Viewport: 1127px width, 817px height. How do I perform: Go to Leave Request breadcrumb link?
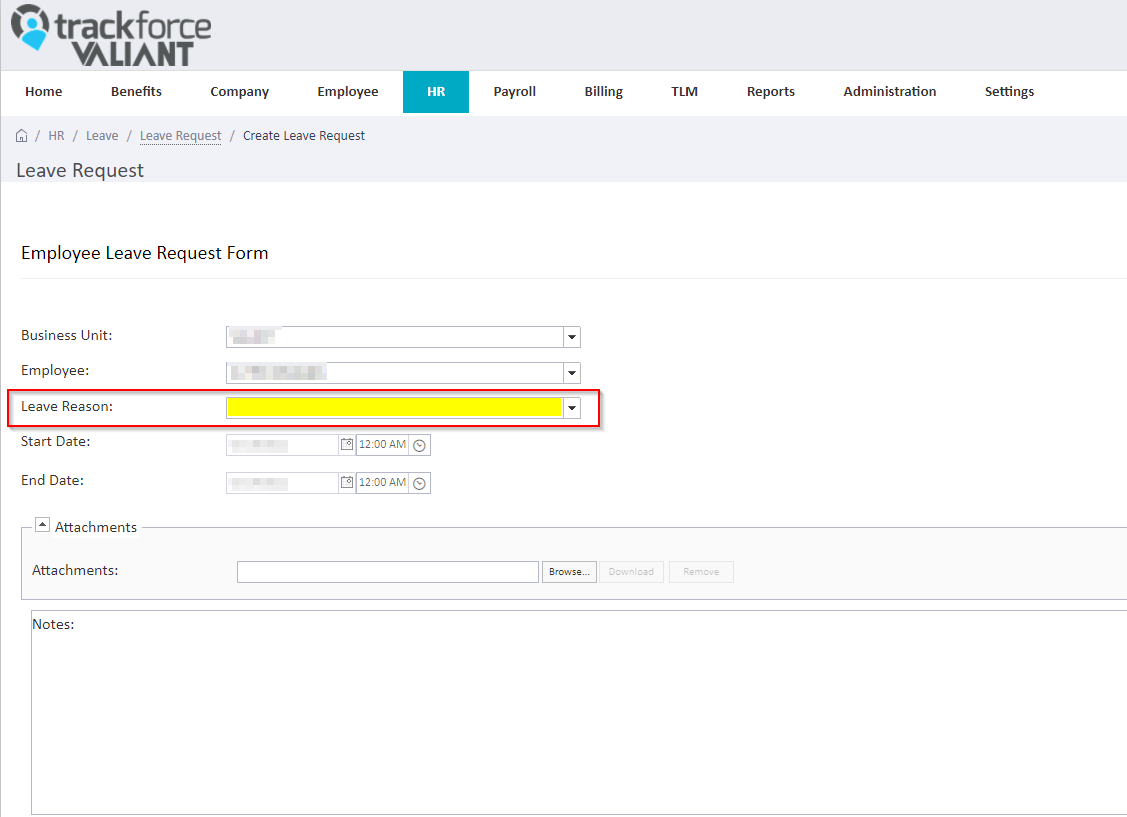180,136
